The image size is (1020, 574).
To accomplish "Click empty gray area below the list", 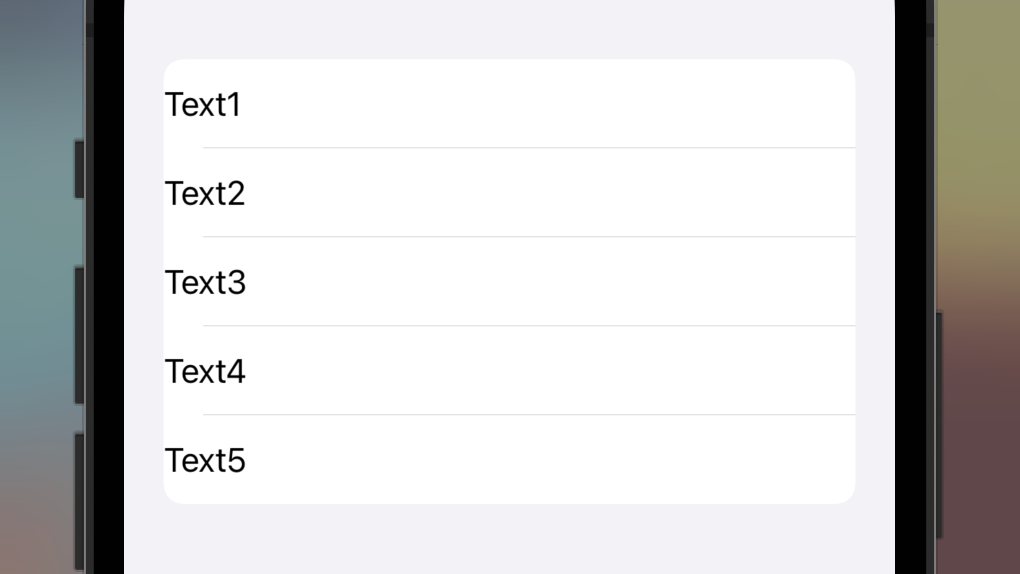I will pyautogui.click(x=509, y=540).
